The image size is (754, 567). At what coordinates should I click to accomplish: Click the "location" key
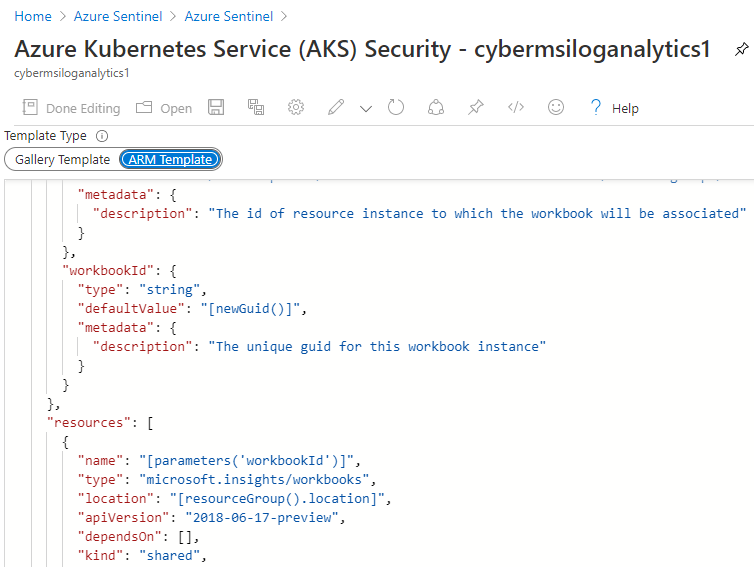pyautogui.click(x=115, y=499)
